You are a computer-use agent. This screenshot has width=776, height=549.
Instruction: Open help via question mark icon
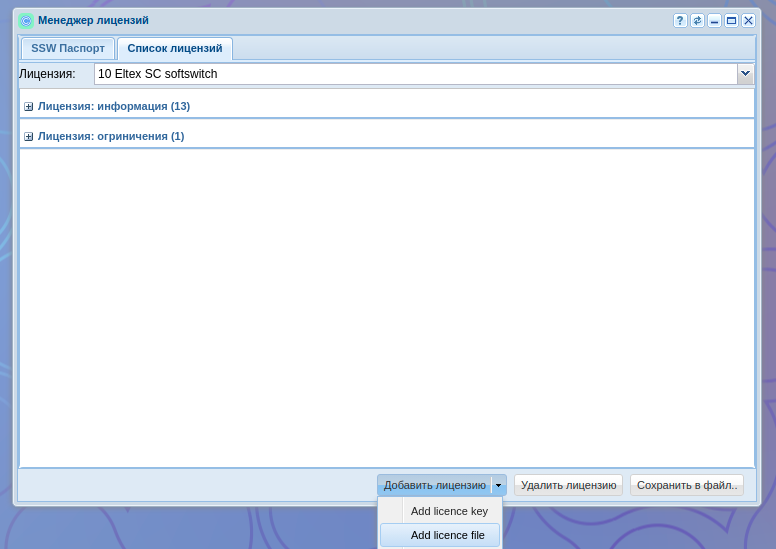pos(680,20)
